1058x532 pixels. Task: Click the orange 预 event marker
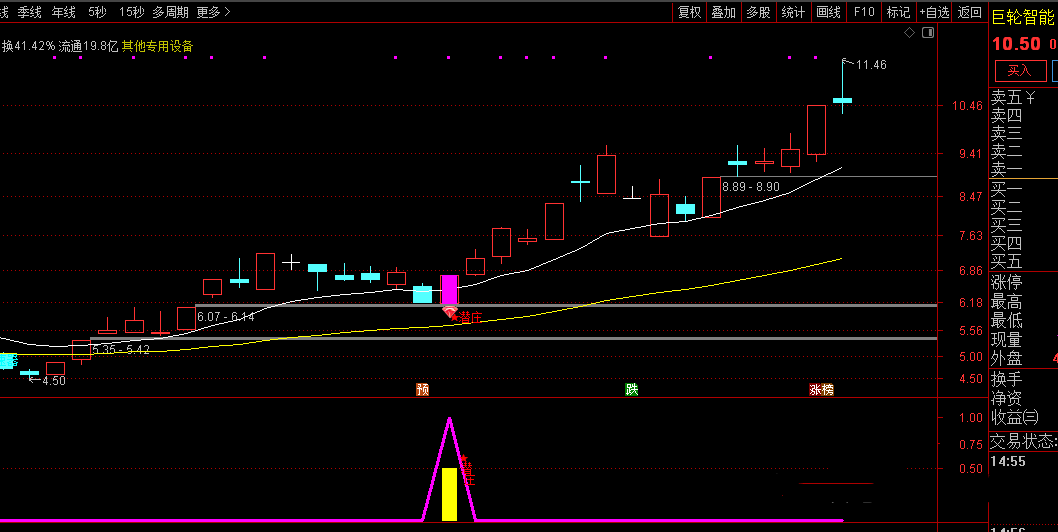(422, 389)
